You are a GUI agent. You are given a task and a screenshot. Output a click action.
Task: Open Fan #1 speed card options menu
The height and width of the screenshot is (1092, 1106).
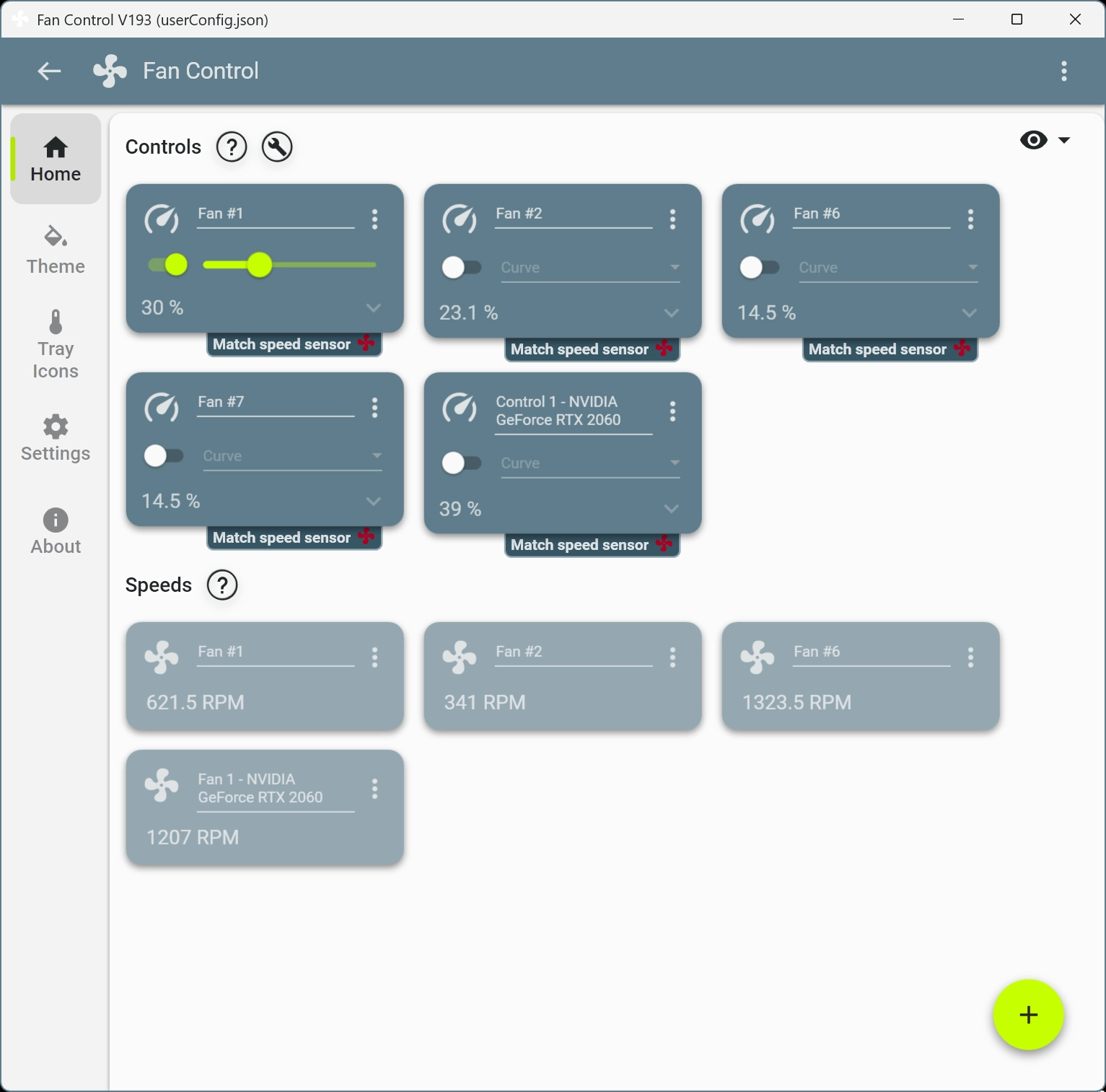(x=374, y=658)
